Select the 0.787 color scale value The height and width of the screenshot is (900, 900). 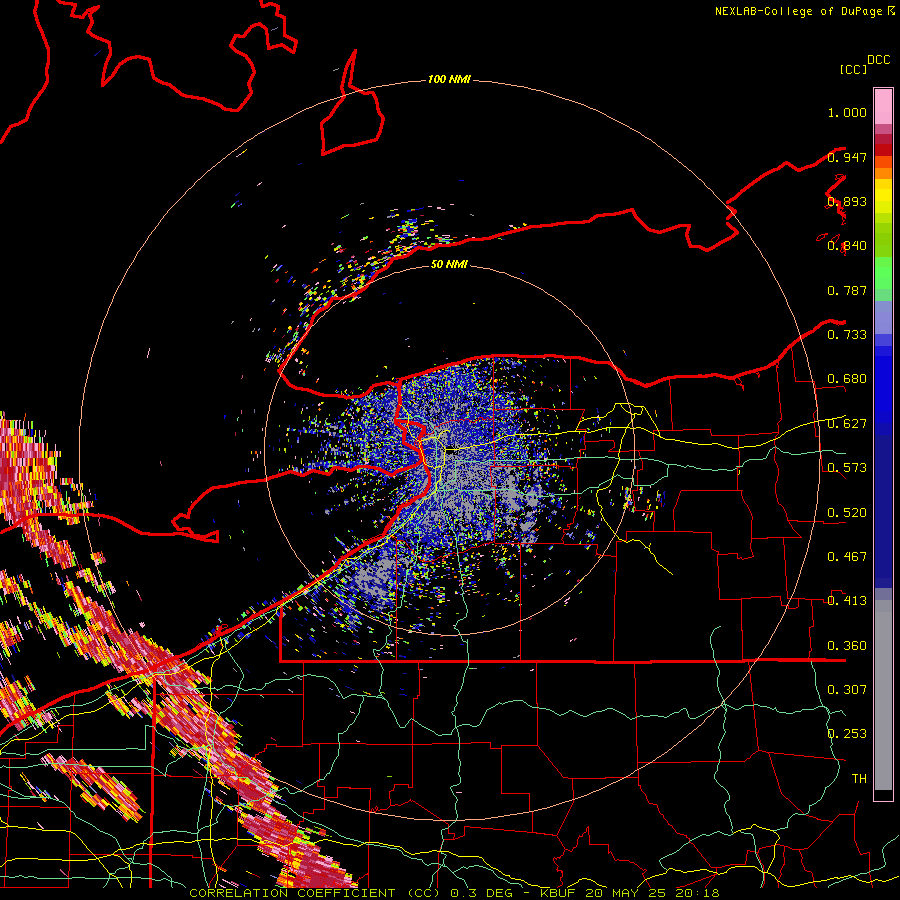(x=847, y=290)
